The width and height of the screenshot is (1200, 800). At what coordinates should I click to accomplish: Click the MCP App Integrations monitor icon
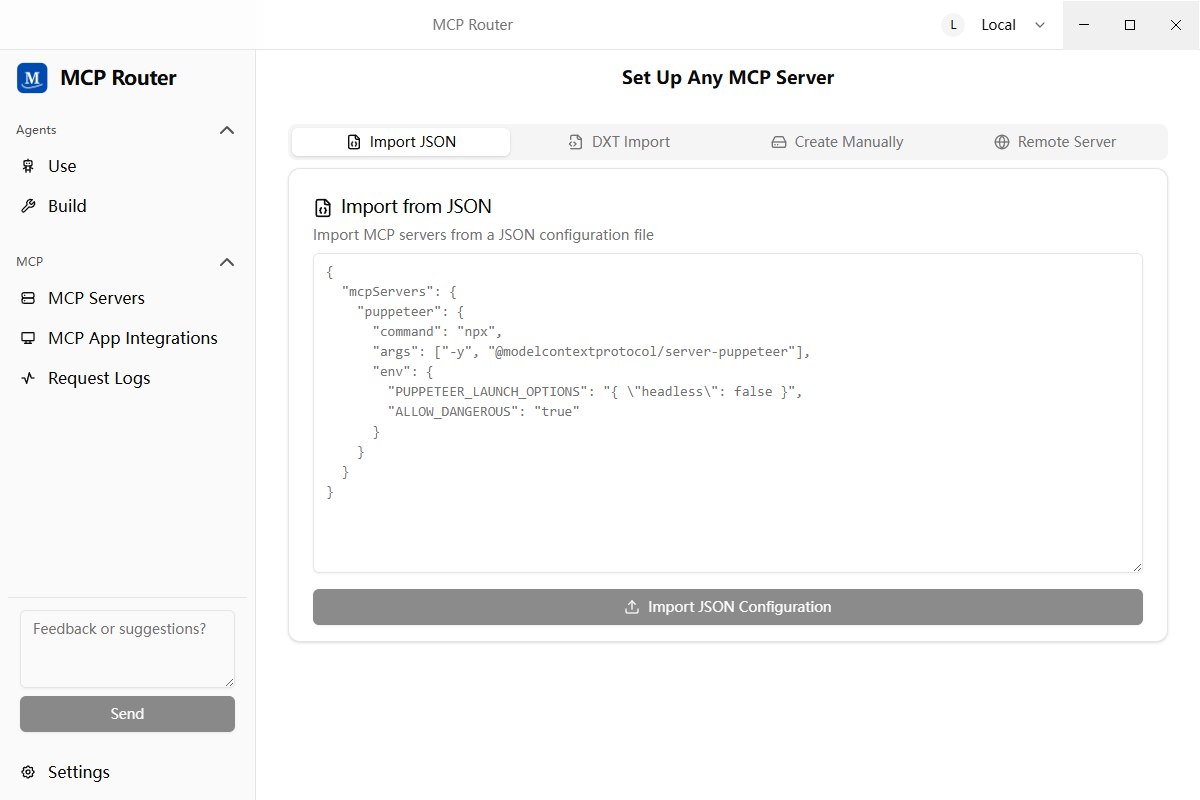tap(28, 338)
